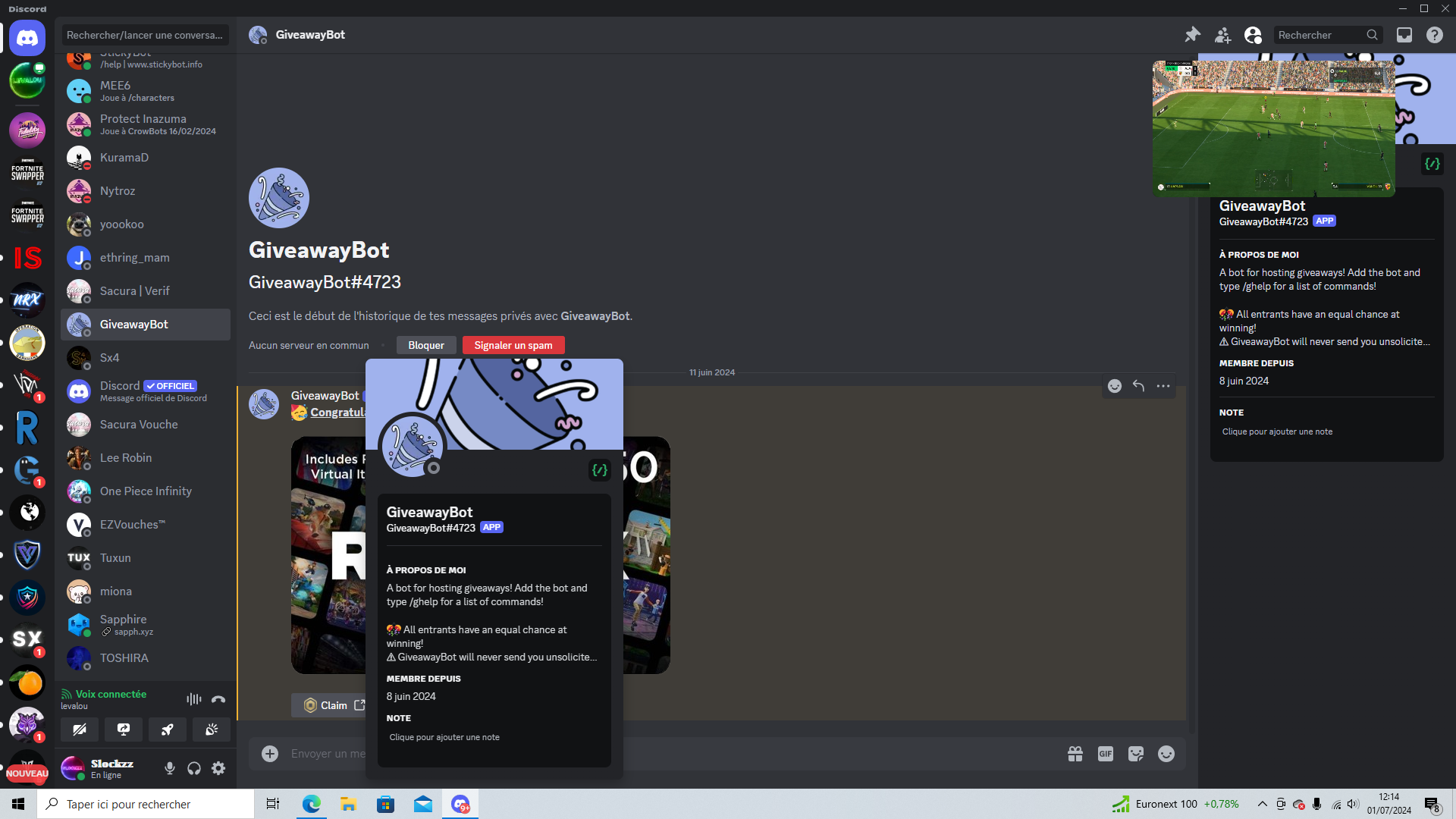Open the official Discord messages conversation
1456x819 pixels.
point(146,391)
